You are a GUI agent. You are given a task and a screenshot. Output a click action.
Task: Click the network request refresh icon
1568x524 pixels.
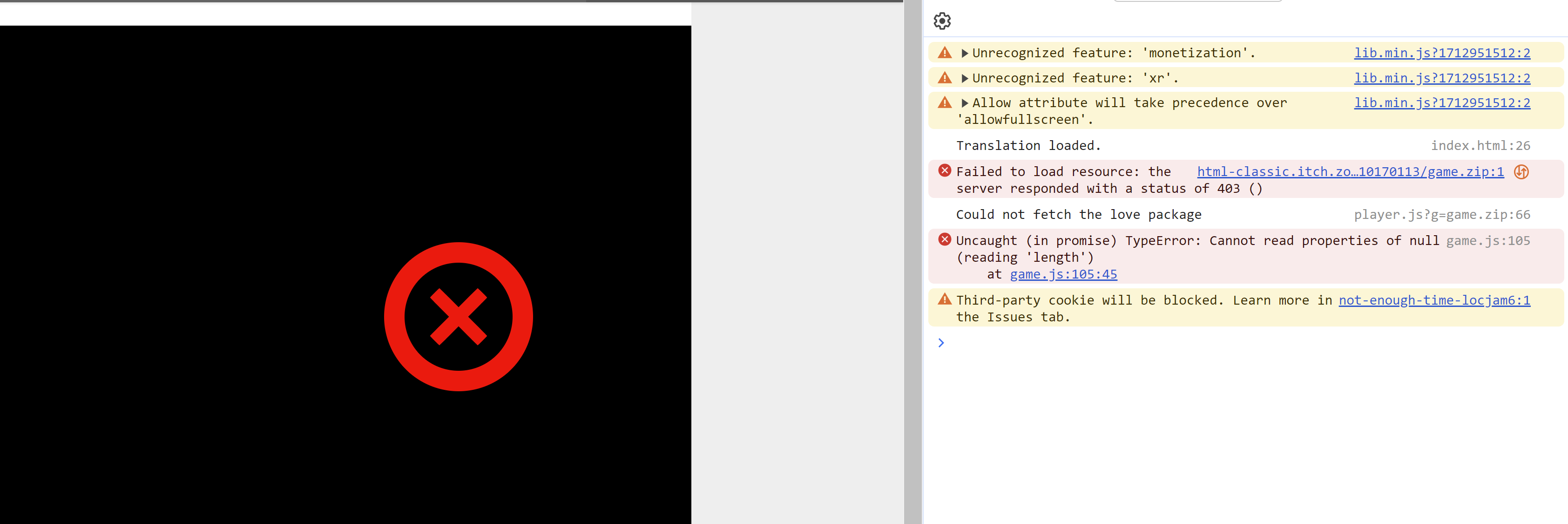(1524, 172)
